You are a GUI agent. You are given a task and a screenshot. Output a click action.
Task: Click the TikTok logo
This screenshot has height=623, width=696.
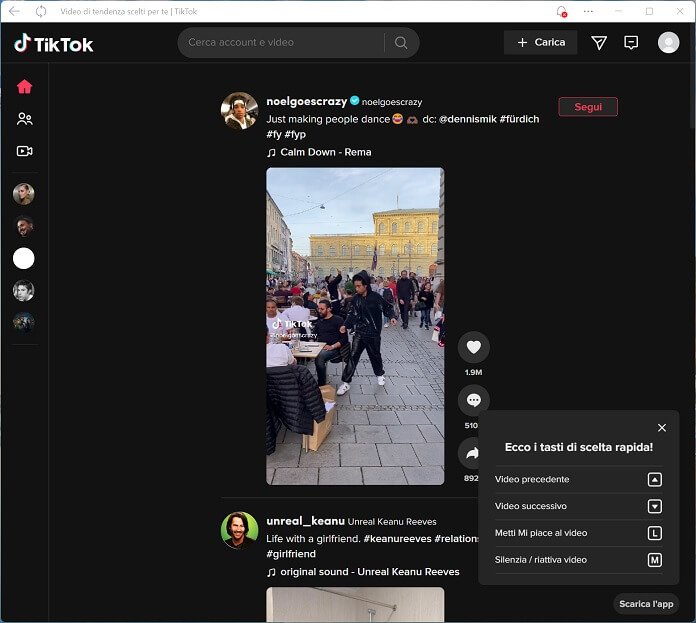point(53,43)
